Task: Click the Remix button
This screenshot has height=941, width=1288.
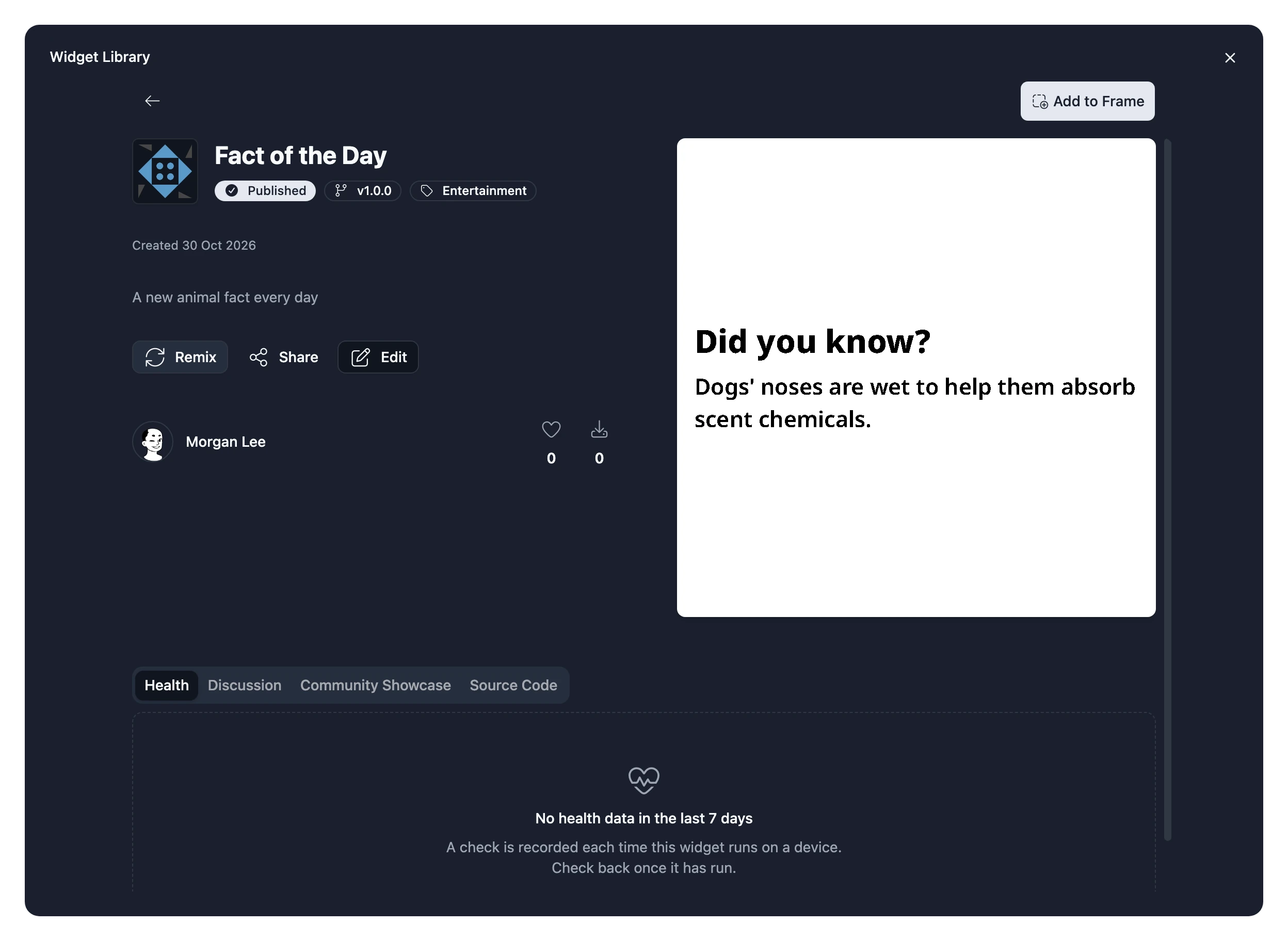Action: [x=180, y=357]
